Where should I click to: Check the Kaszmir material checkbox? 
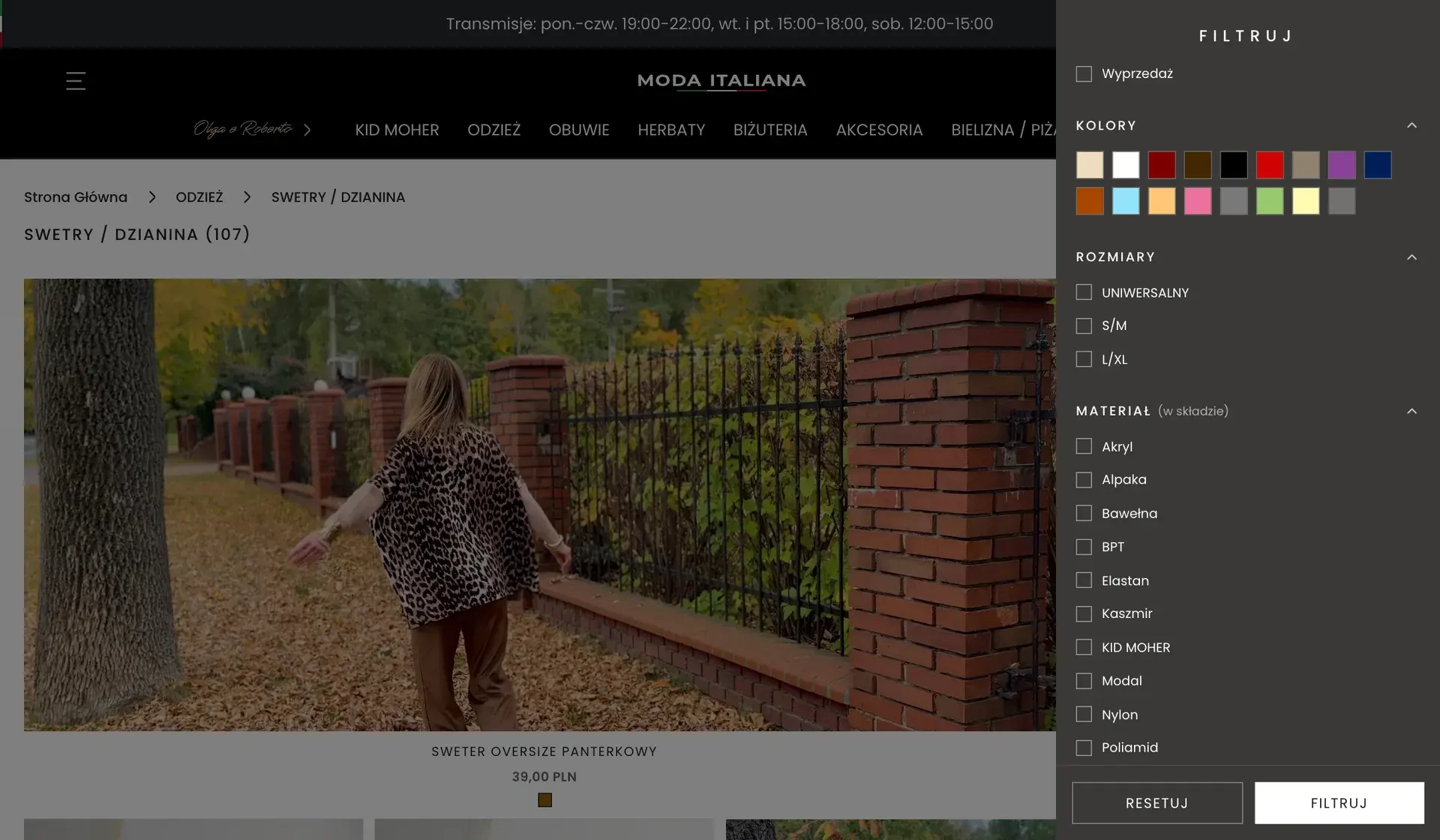1084,613
